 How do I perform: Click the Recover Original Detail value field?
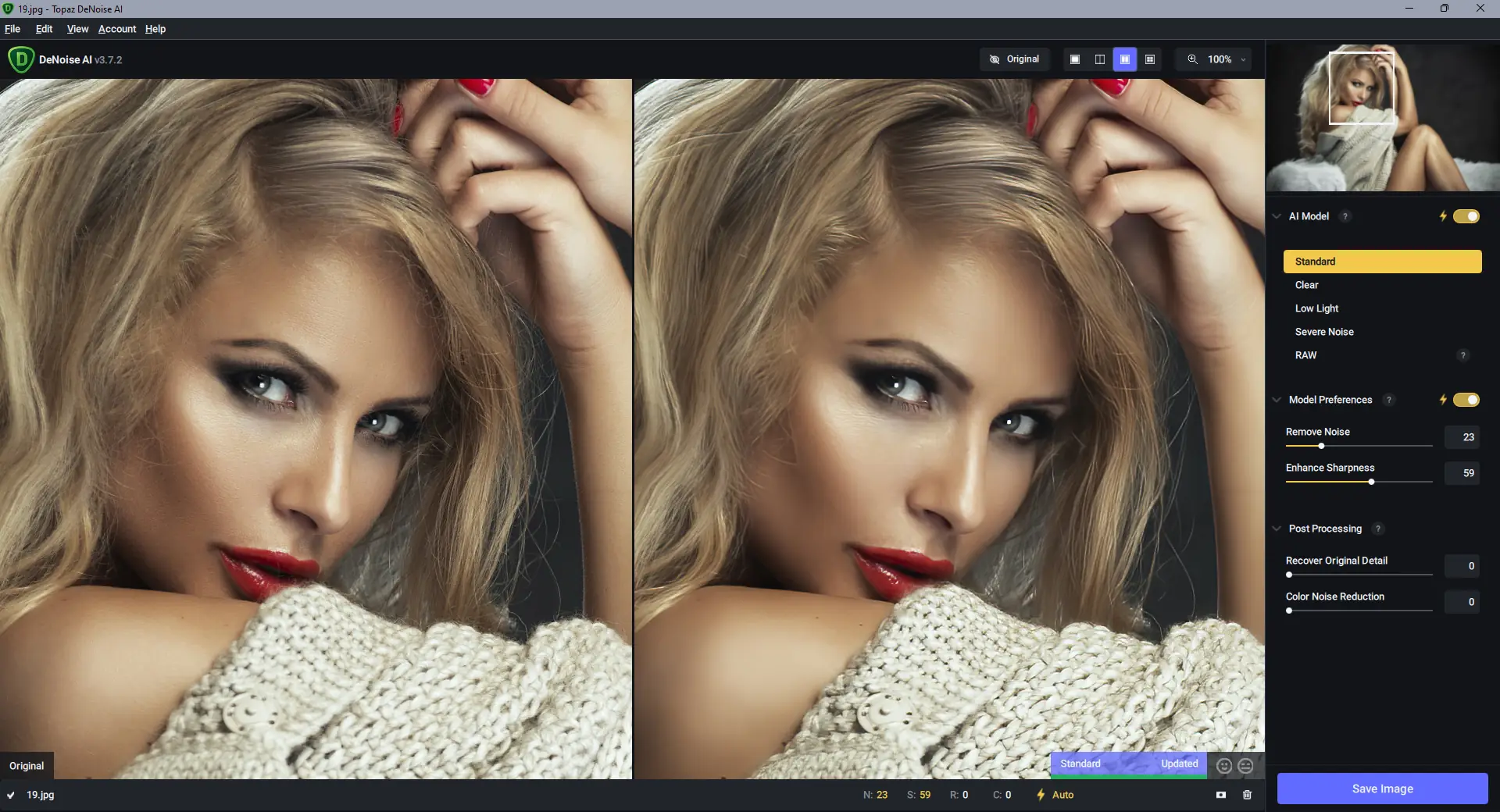1461,566
